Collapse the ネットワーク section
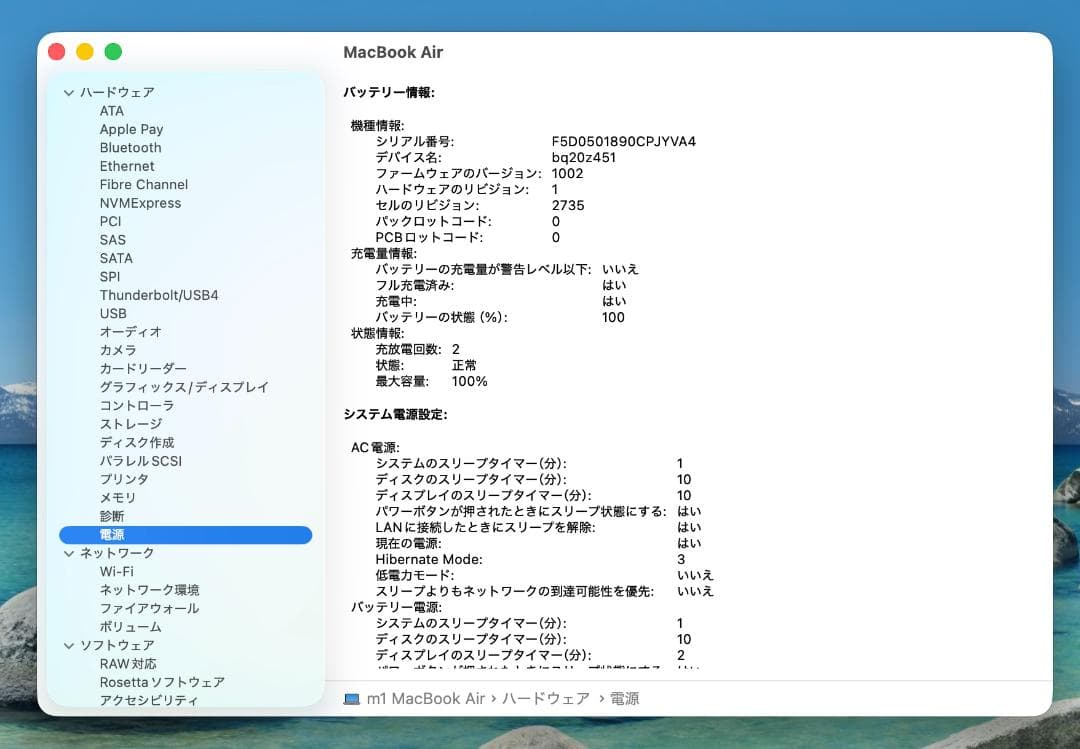Image resolution: width=1080 pixels, height=749 pixels. click(x=69, y=553)
